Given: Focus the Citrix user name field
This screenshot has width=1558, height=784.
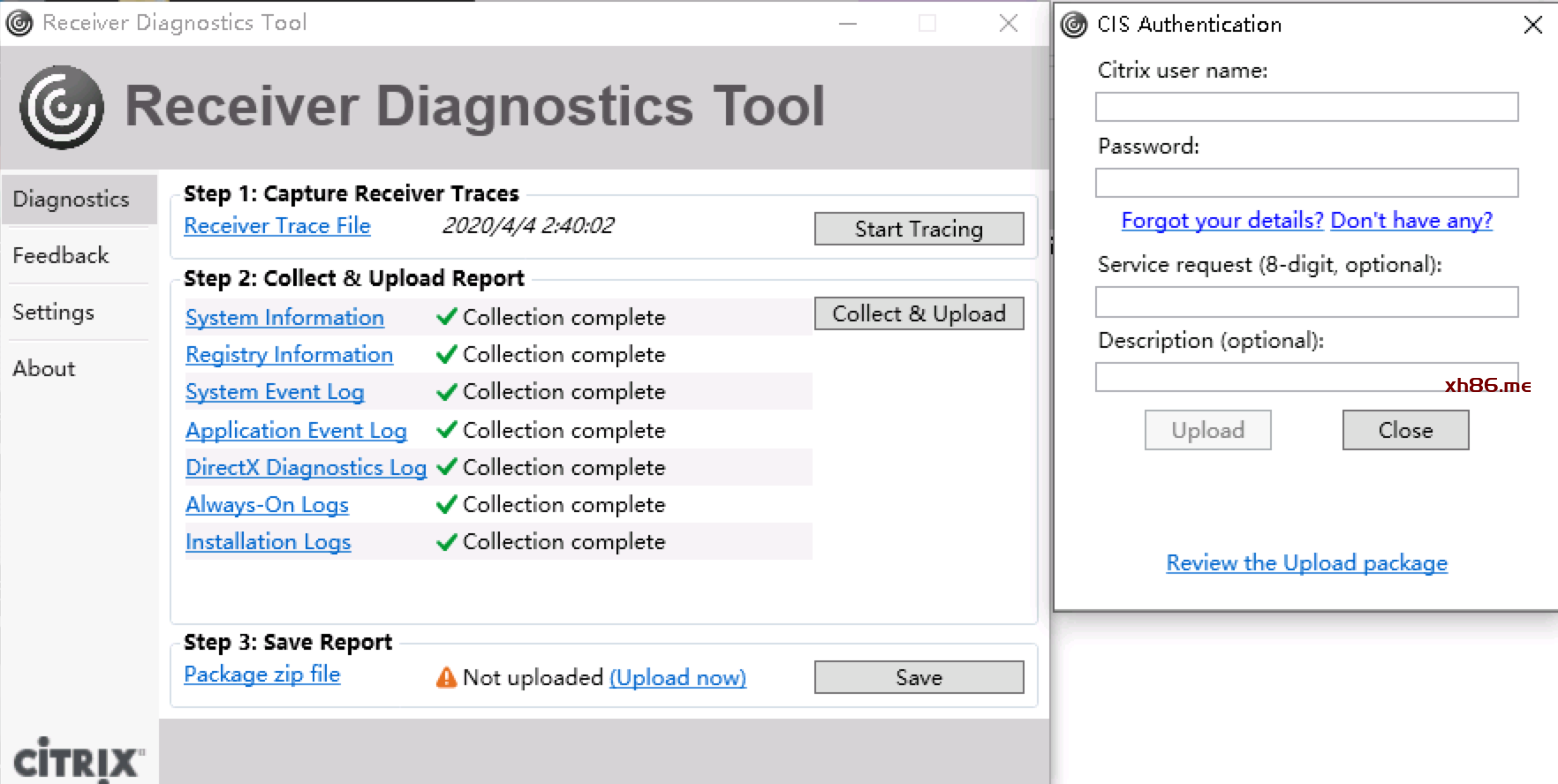Looking at the screenshot, I should (x=1306, y=107).
